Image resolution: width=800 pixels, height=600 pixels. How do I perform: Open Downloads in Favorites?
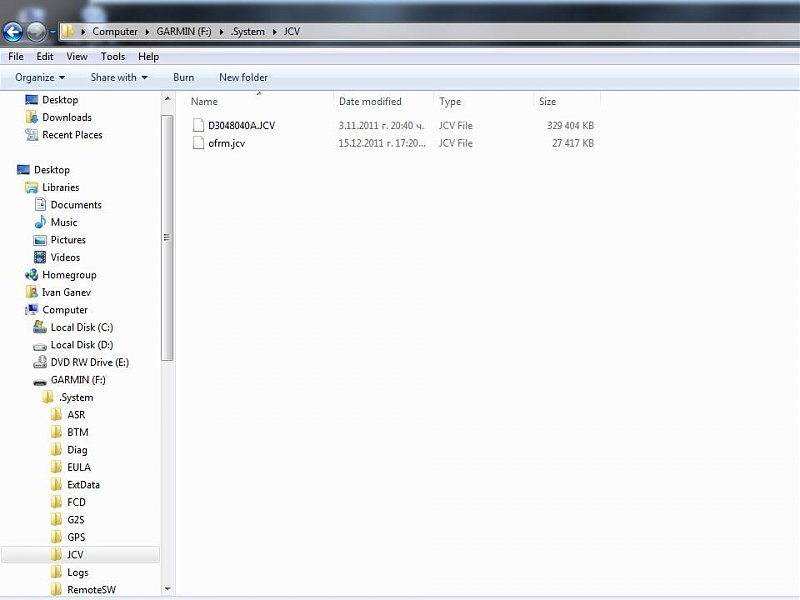tap(67, 117)
